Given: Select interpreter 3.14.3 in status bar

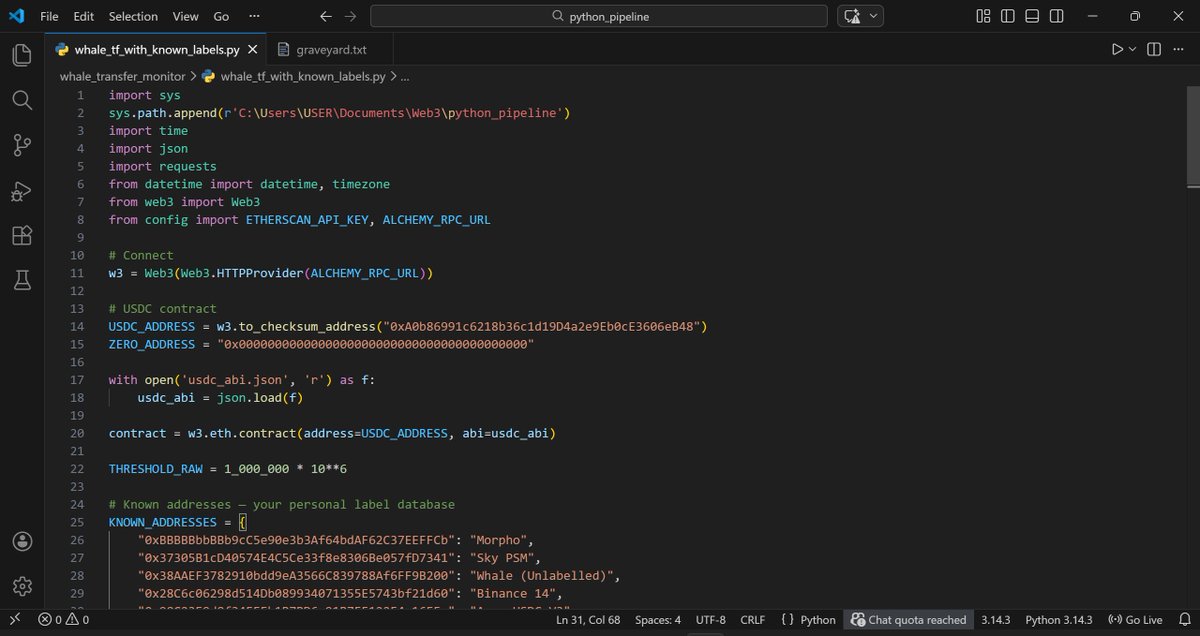Looking at the screenshot, I should (x=997, y=620).
